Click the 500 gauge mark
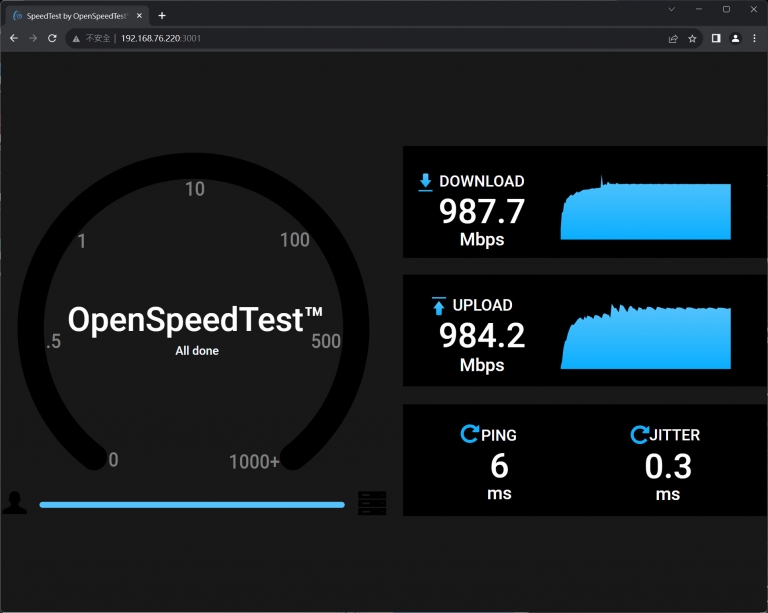768x613 pixels. (x=326, y=341)
